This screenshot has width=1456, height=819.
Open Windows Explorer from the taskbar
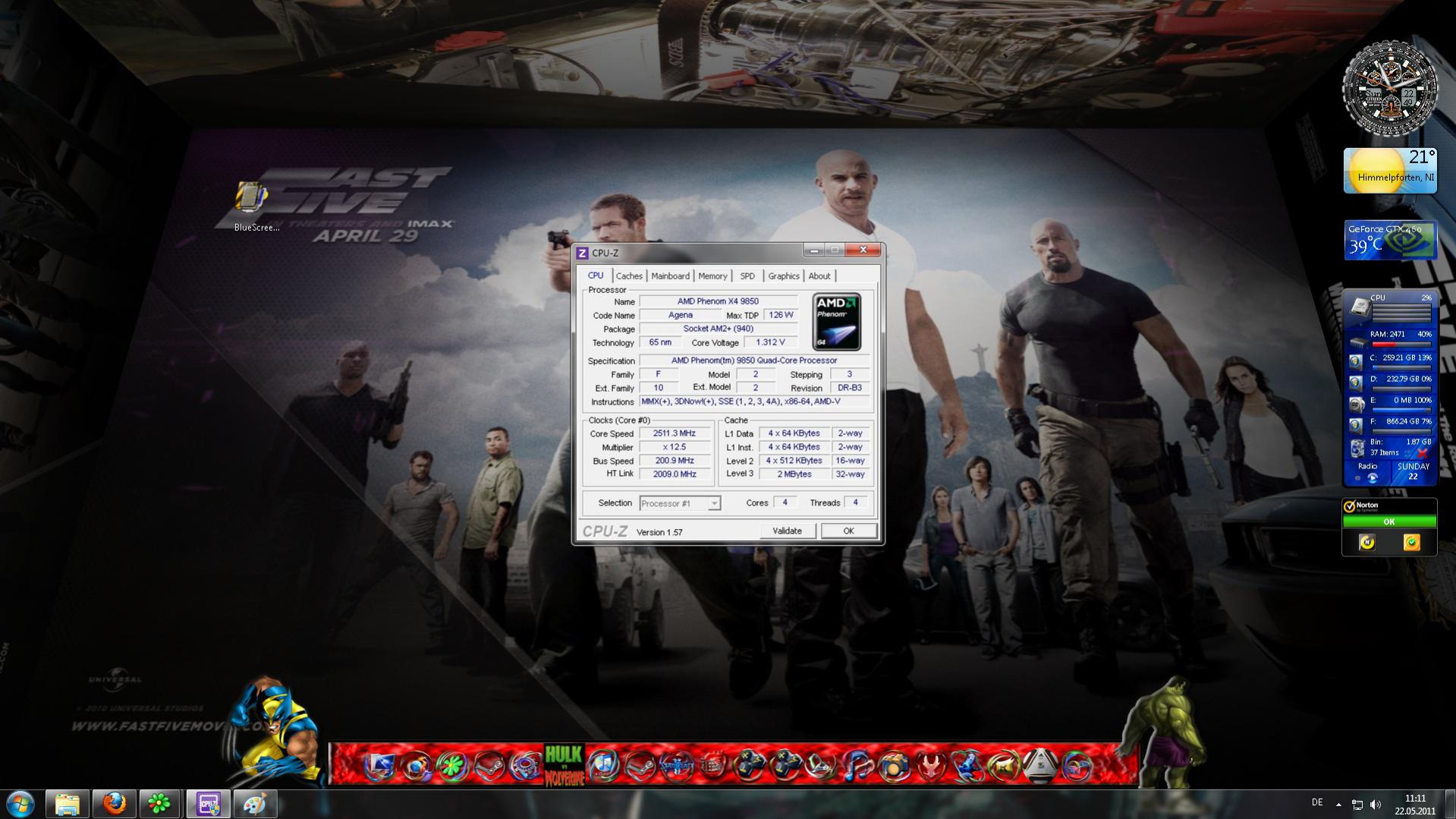[x=68, y=803]
